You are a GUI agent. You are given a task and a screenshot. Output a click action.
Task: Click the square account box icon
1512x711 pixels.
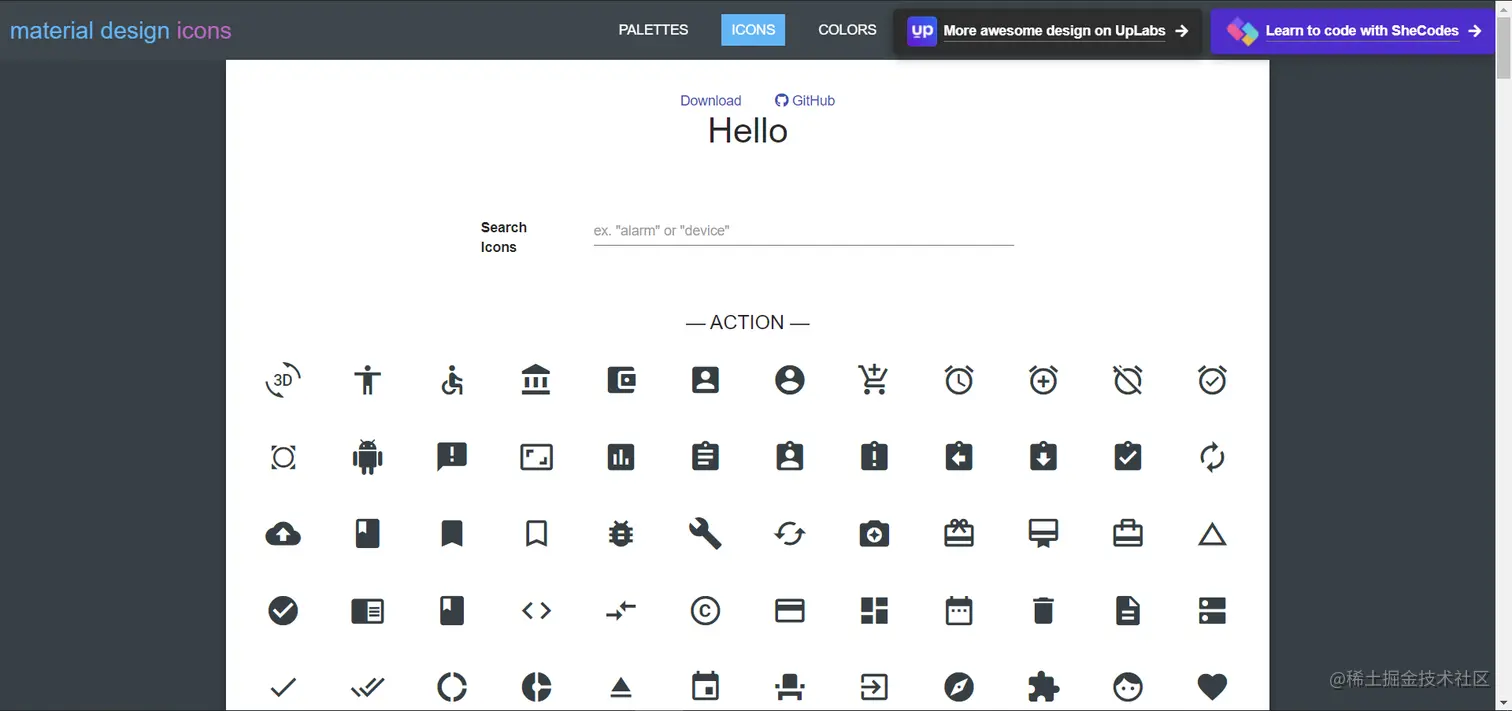tap(705, 380)
